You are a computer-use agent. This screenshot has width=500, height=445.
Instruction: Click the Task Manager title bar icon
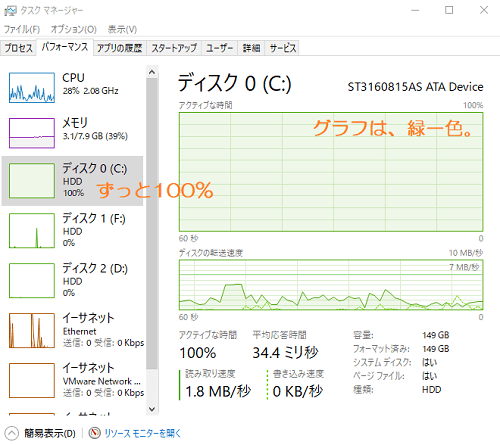tap(10, 11)
